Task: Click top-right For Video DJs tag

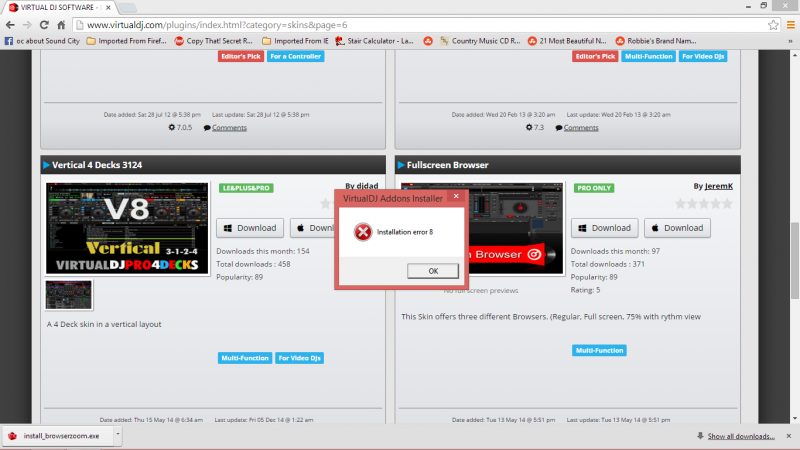Action: coord(703,56)
